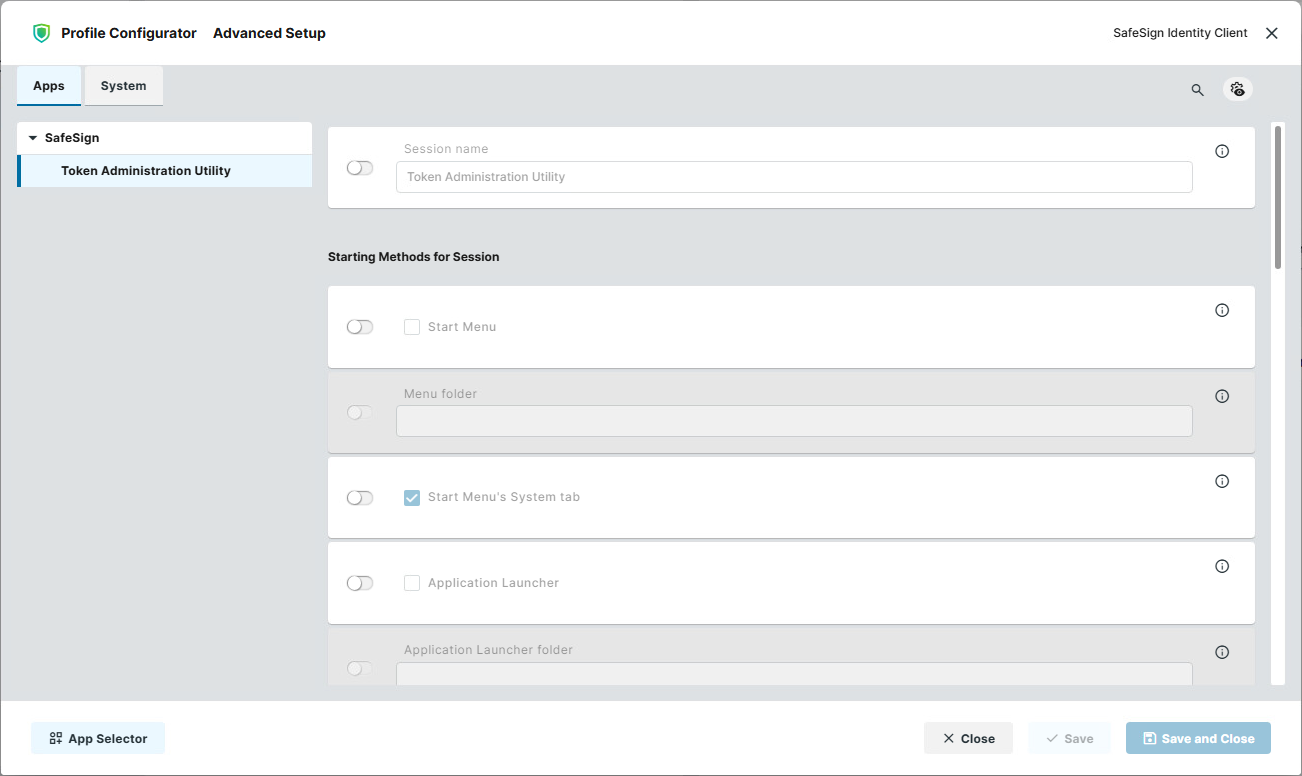Click the green shield Profile Configurator logo
The image size is (1302, 776).
click(41, 33)
